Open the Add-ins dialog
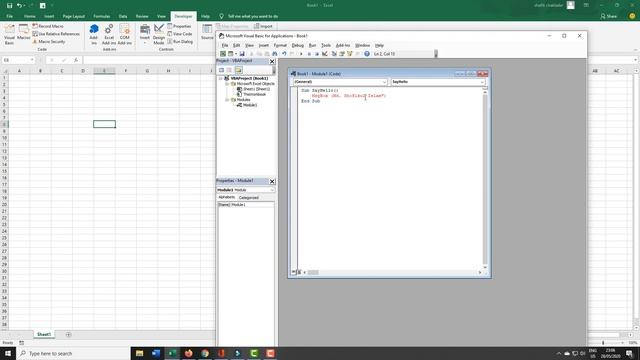640x360 pixels. [x=94, y=34]
